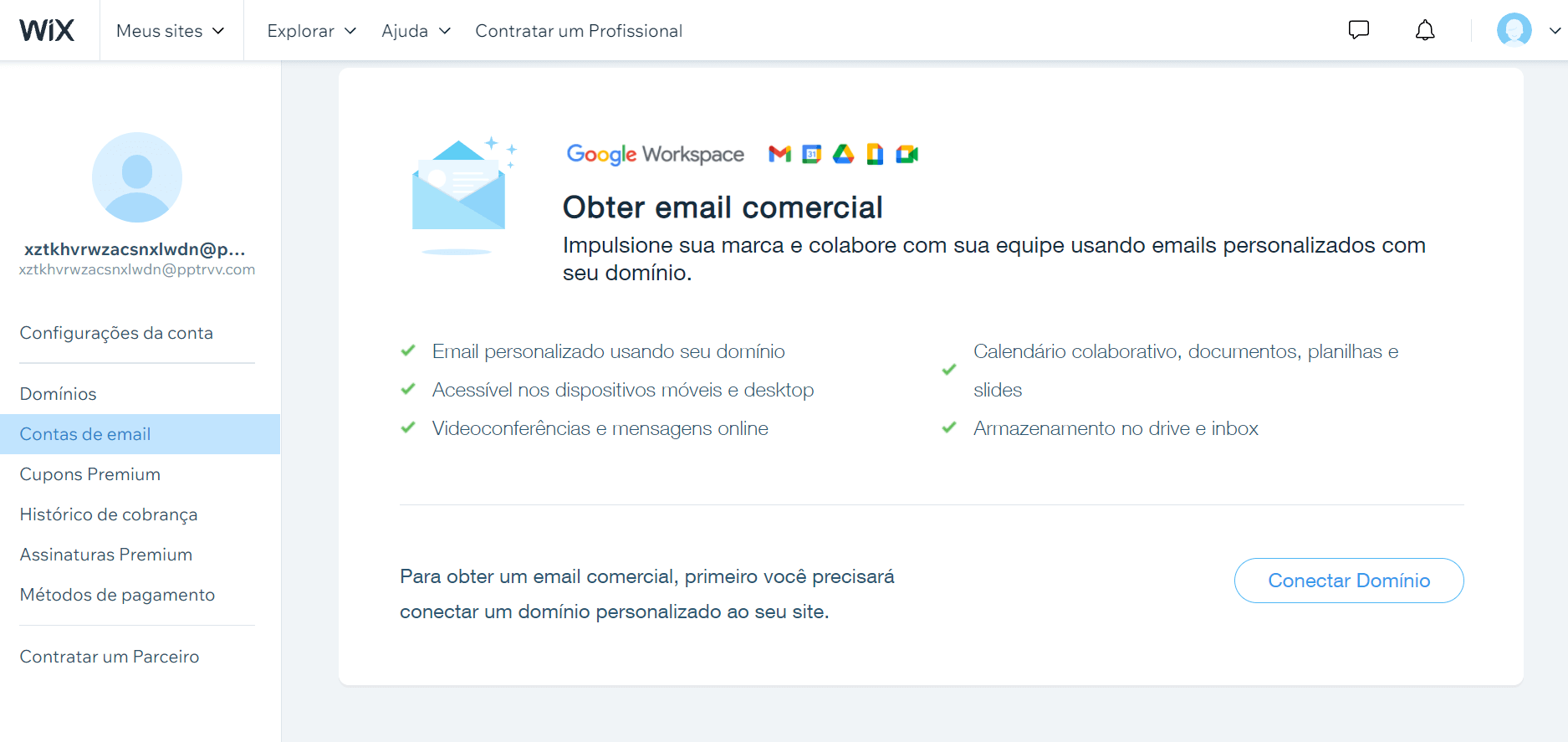1568x742 pixels.
Task: Click the large sidebar profile picture
Action: tap(137, 177)
